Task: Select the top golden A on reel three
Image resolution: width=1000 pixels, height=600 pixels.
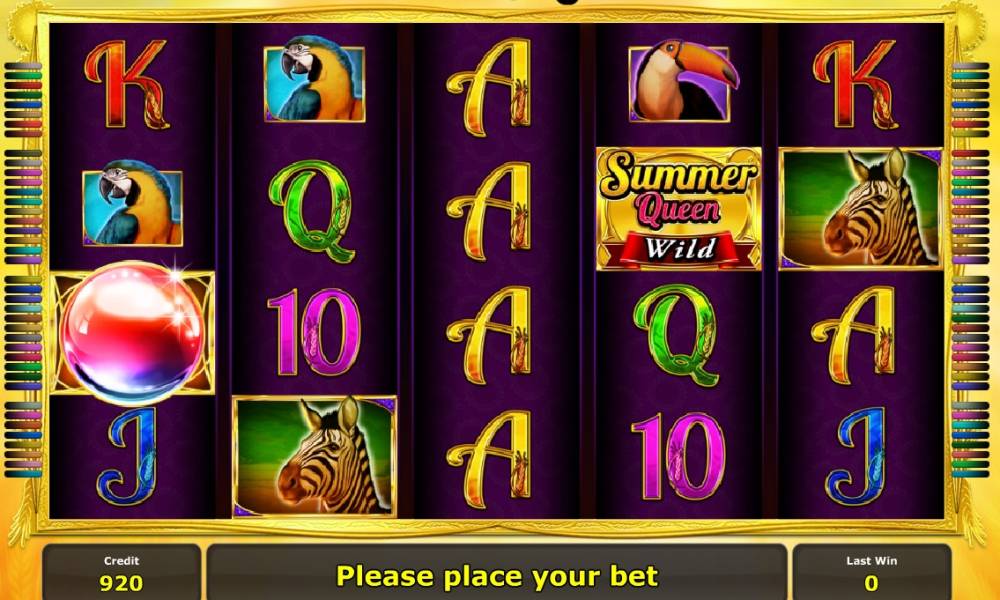Action: [x=489, y=87]
